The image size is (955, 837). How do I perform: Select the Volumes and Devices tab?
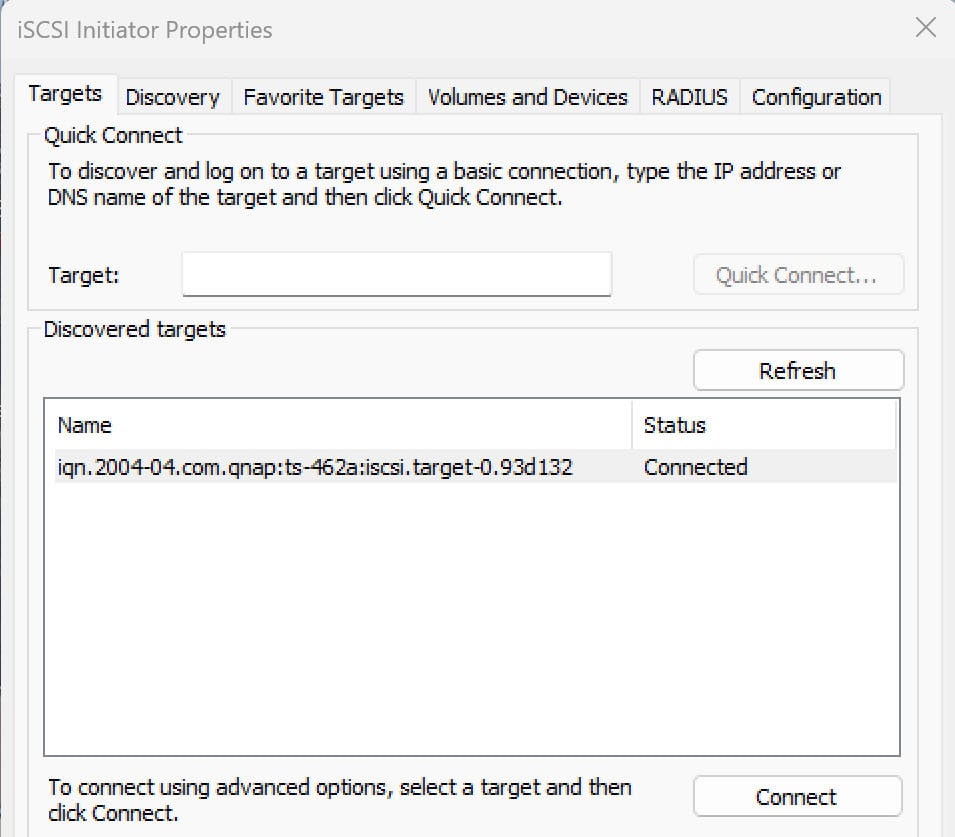coord(527,97)
